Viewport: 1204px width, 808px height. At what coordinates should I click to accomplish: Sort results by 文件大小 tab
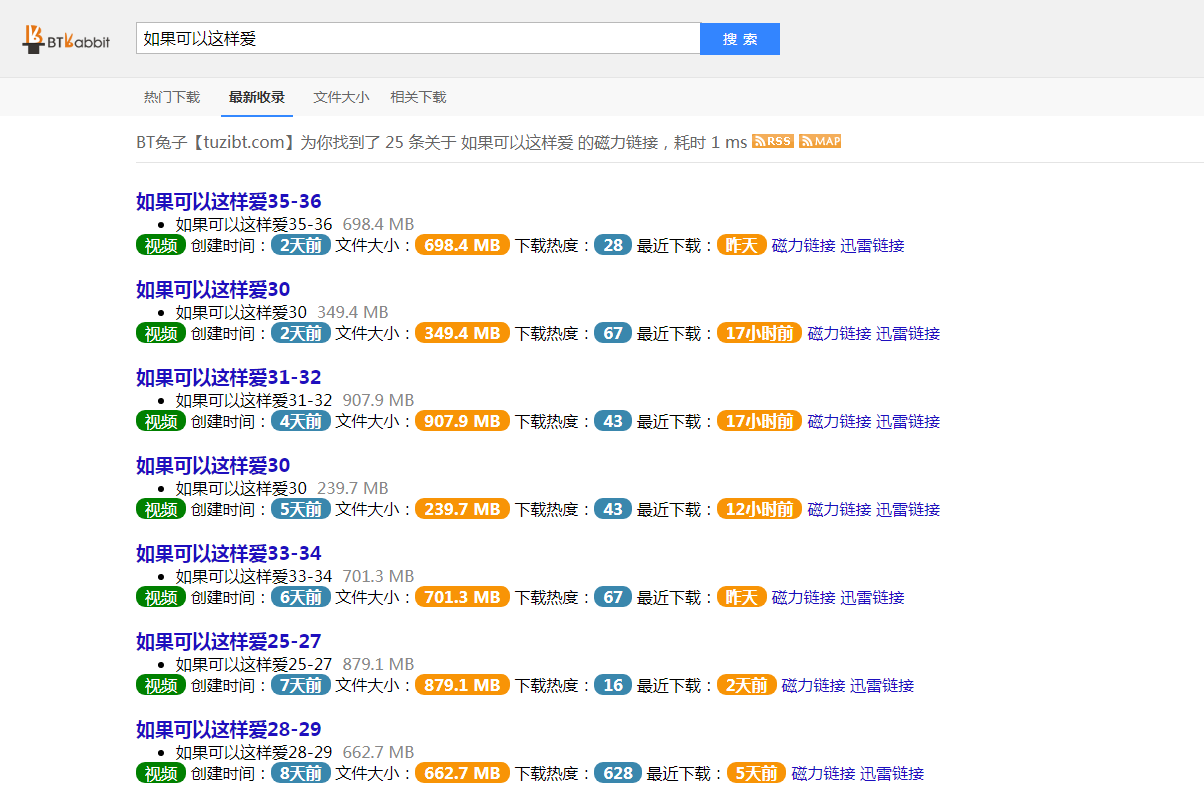coord(341,97)
